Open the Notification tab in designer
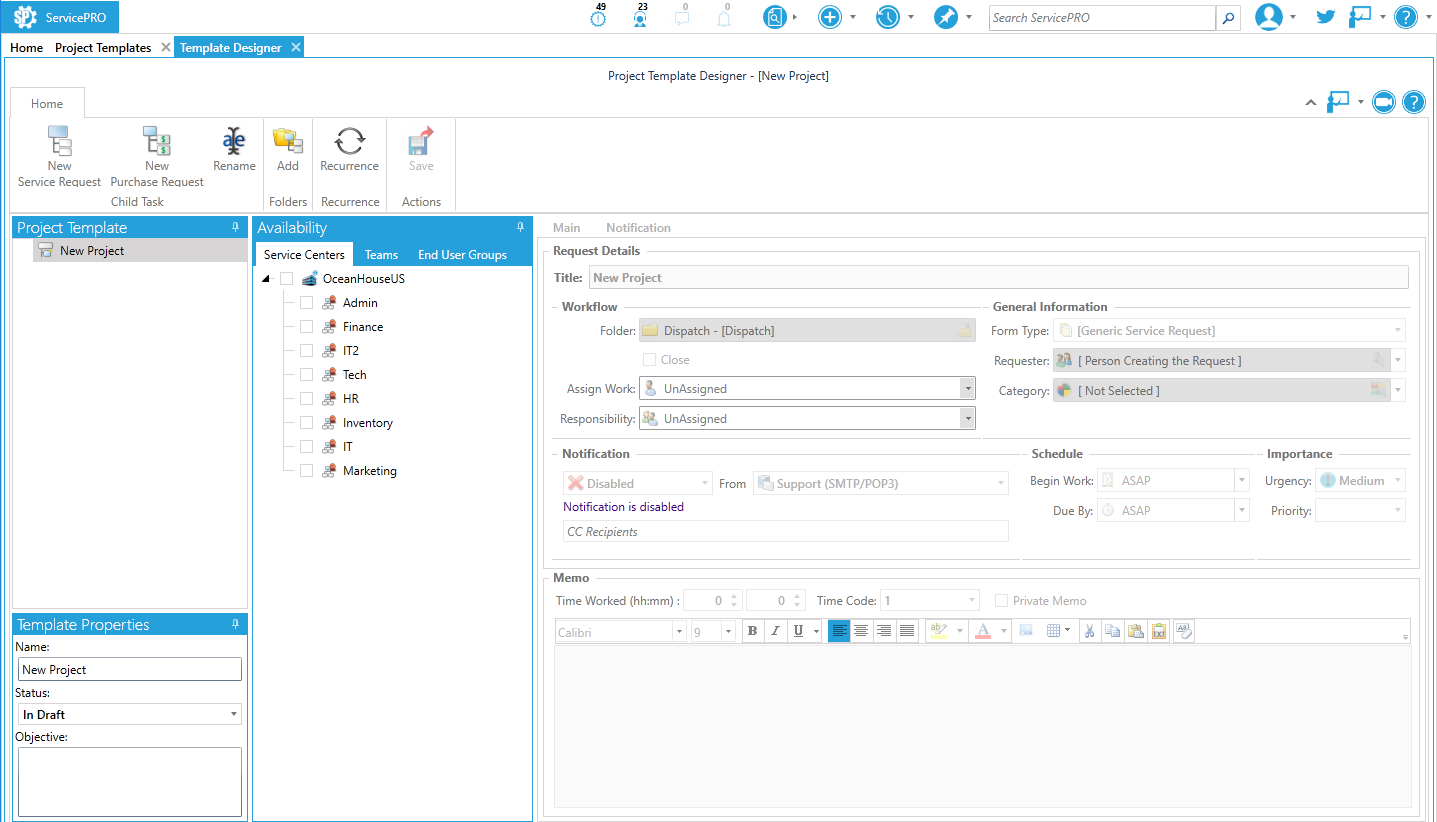 tap(638, 228)
